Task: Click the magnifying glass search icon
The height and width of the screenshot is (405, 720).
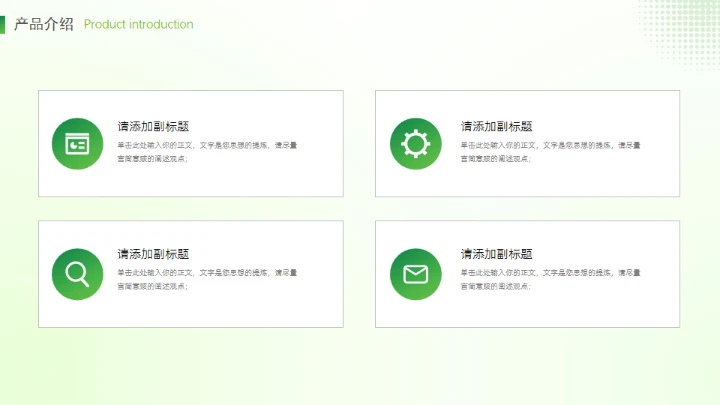Action: [77, 274]
